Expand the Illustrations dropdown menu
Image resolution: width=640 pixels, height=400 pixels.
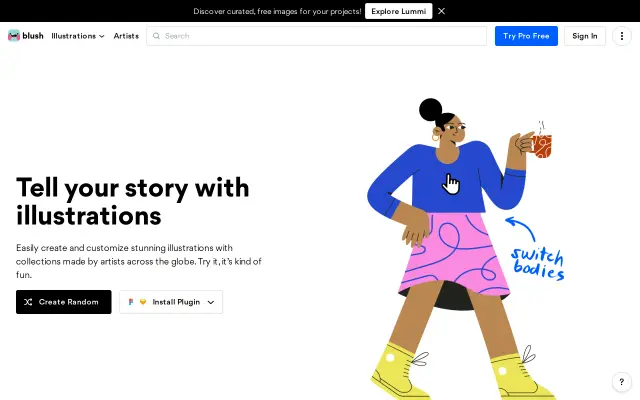click(78, 36)
